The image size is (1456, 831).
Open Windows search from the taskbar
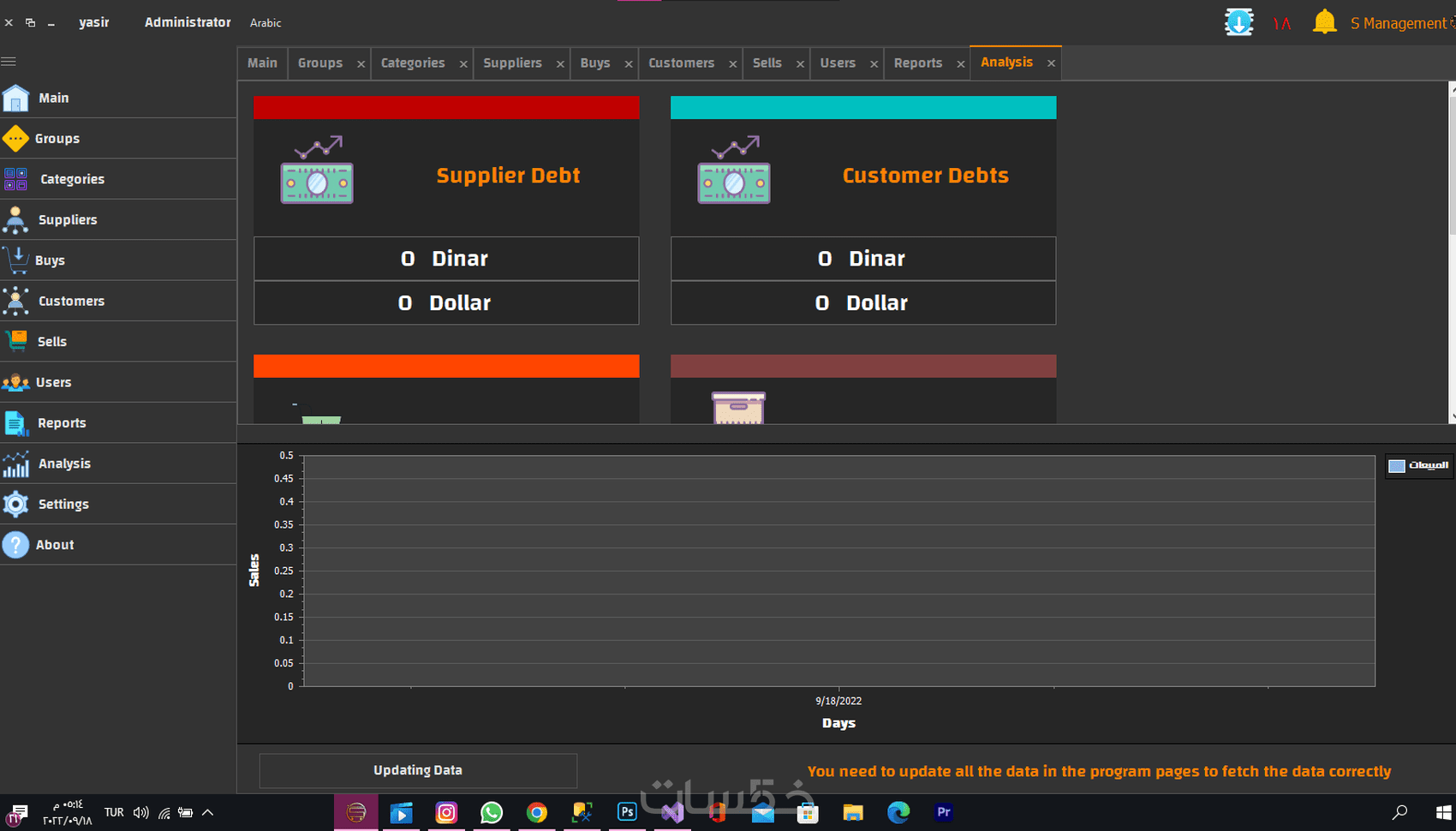point(1399,812)
